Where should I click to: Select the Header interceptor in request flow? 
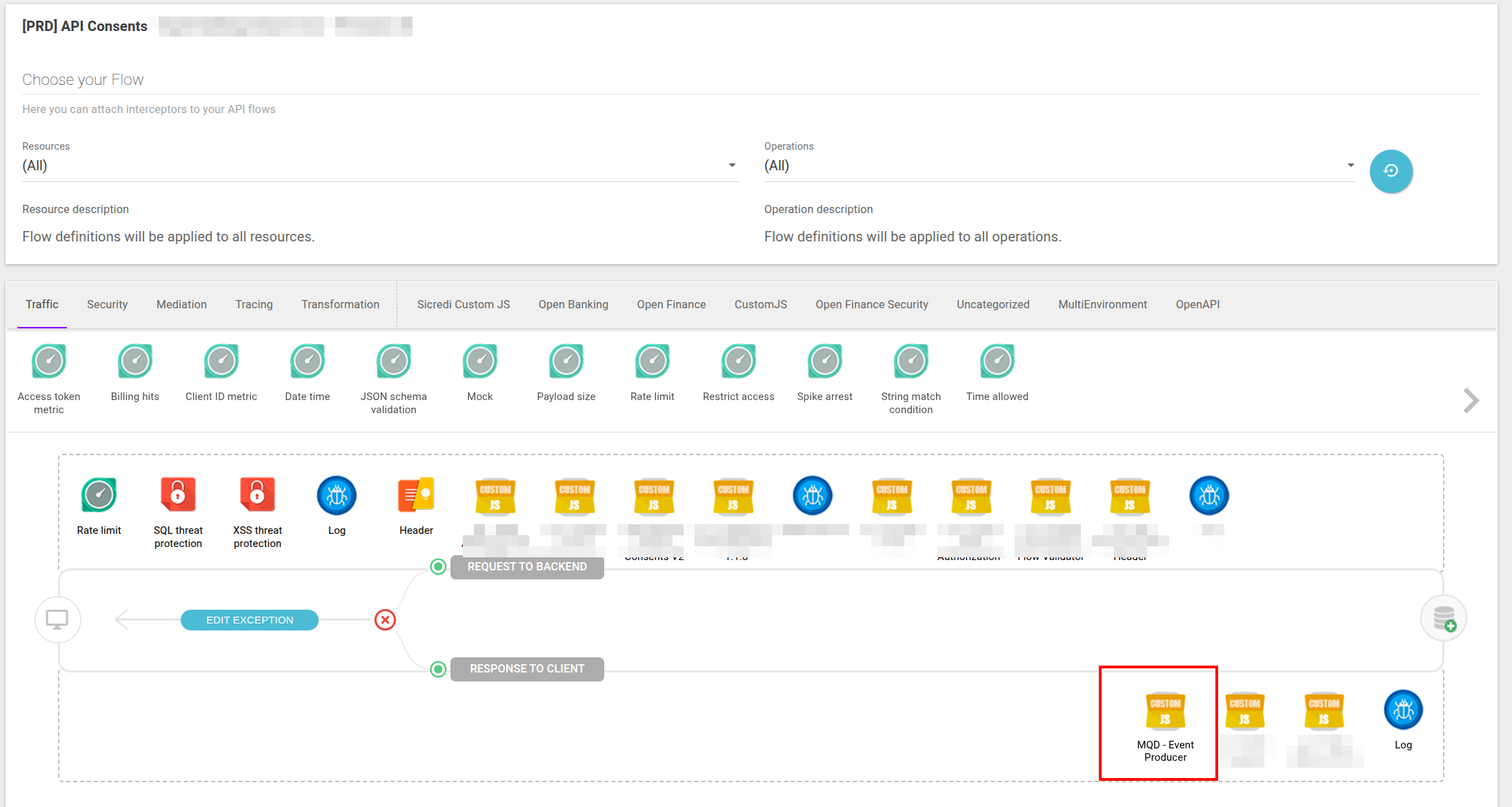tap(416, 495)
